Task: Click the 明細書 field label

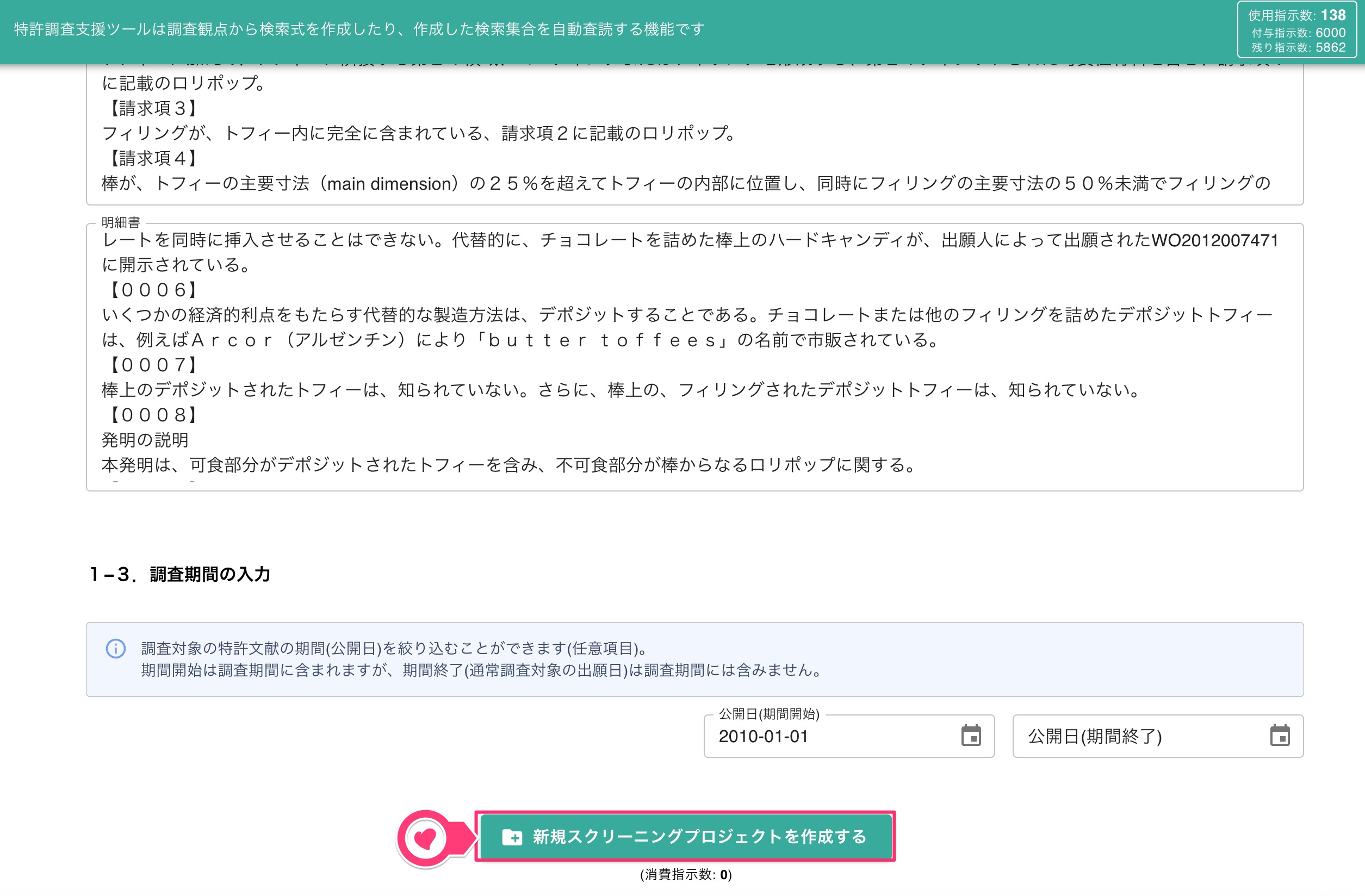Action: [x=120, y=222]
